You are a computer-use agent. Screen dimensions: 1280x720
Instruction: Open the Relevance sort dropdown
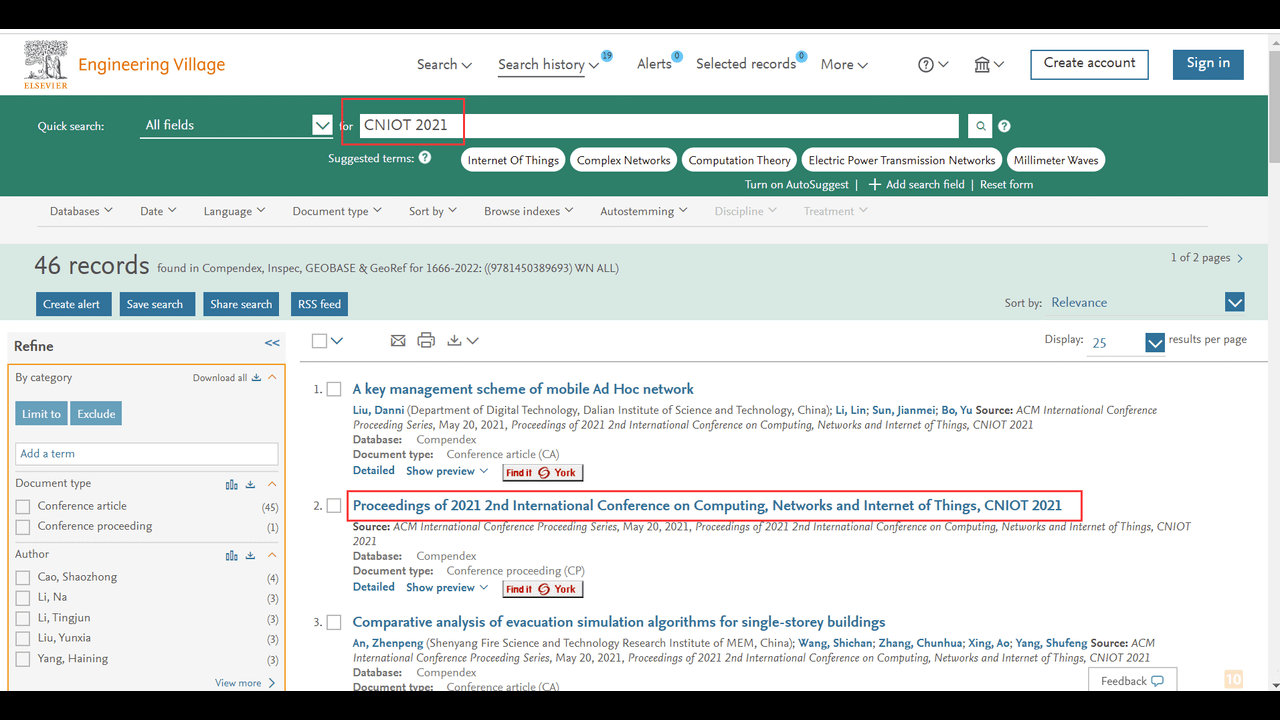tap(1147, 303)
